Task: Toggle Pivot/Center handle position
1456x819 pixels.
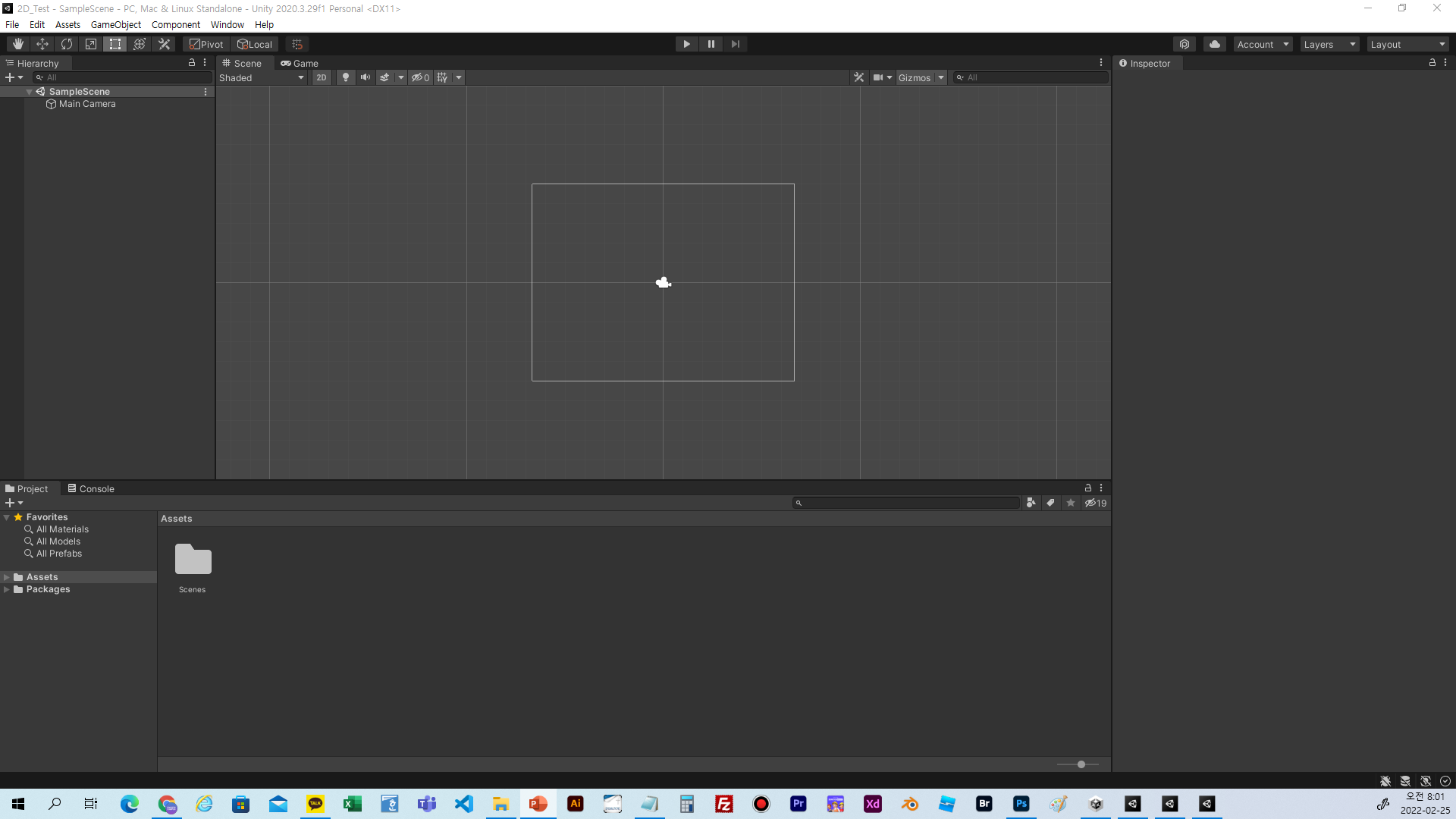Action: coord(206,44)
